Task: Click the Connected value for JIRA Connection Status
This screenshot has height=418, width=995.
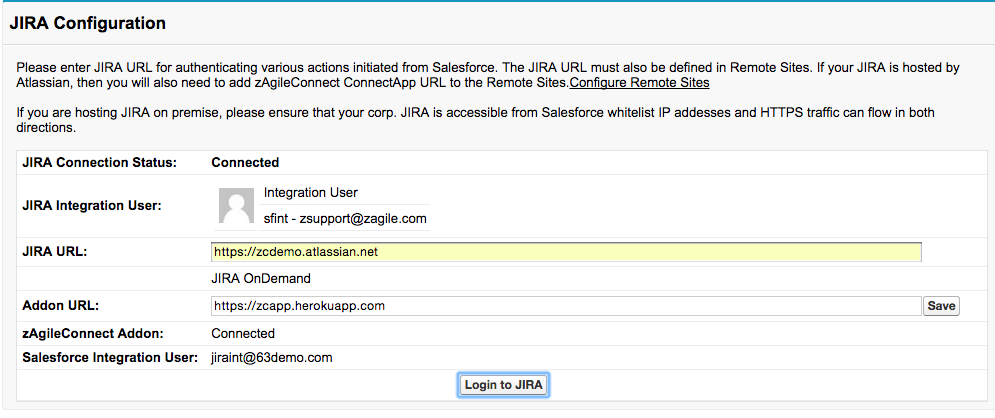Action: (x=245, y=162)
